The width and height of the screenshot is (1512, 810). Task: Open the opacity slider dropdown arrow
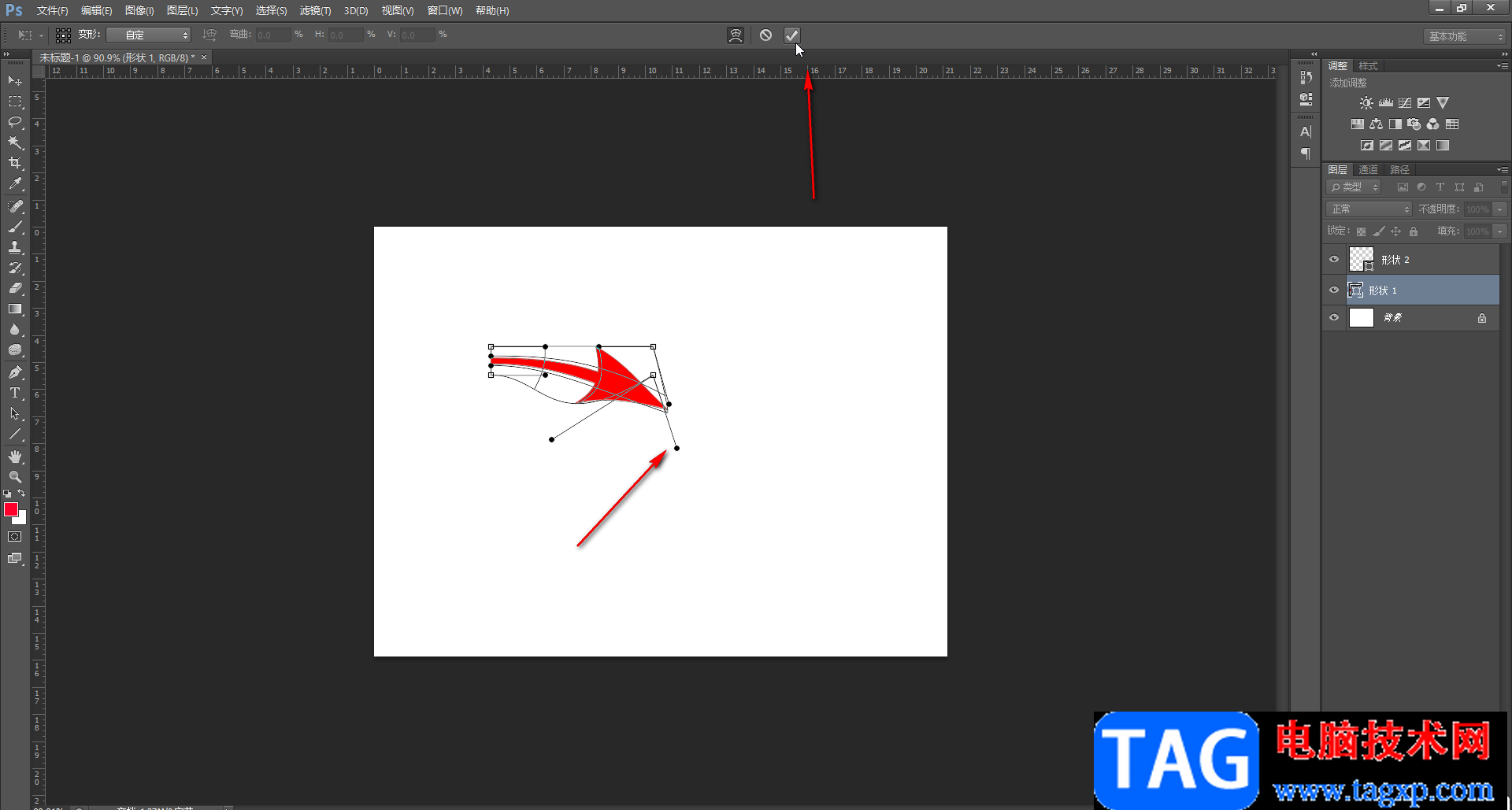point(1500,209)
